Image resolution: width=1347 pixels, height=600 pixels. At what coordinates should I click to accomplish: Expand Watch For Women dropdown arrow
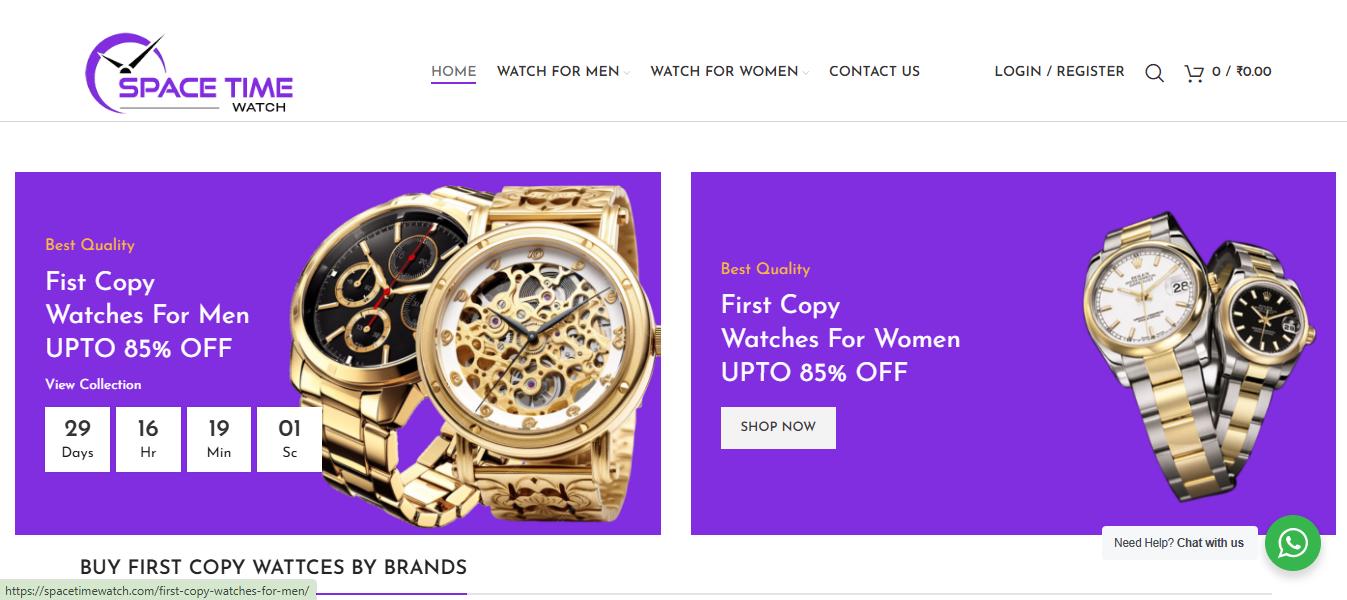(806, 72)
